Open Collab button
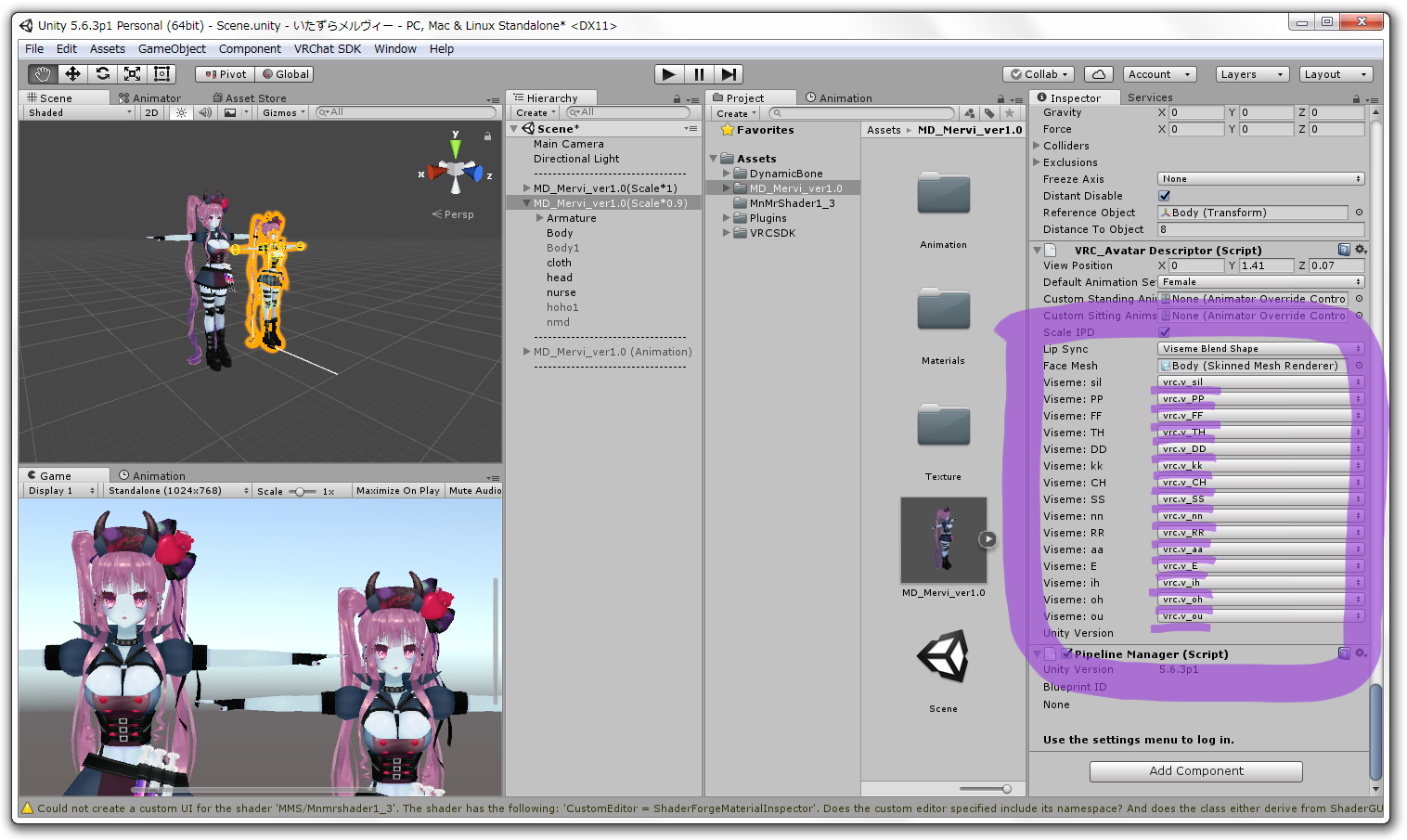Viewport: 1407px width, 840px height. click(1039, 74)
